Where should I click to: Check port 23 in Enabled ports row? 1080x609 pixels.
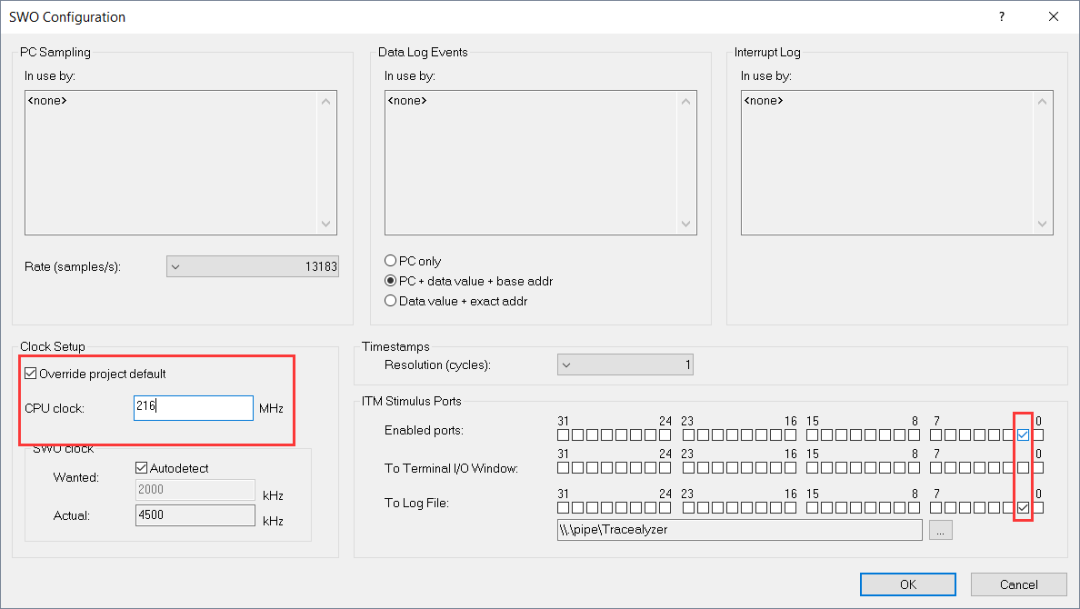pos(688,435)
